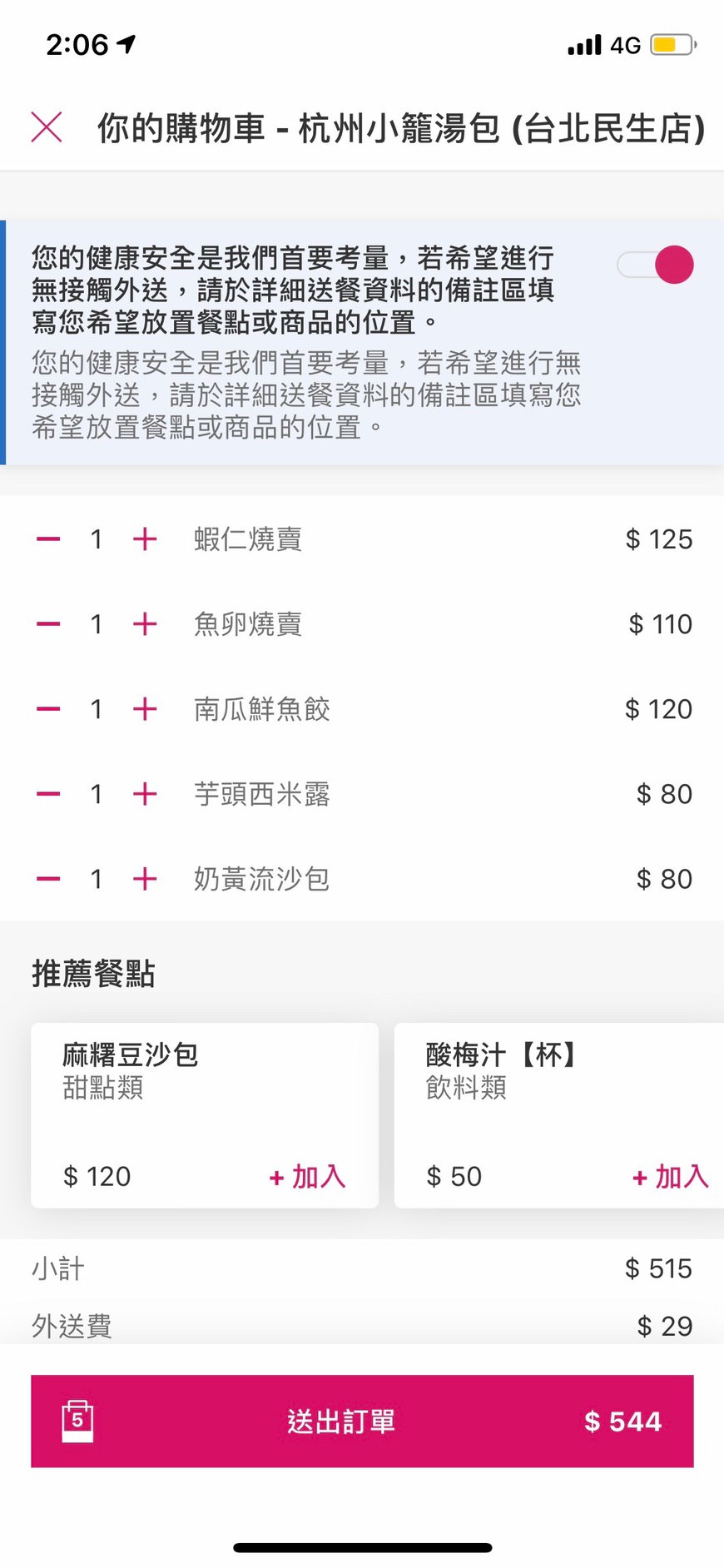Tap the 奶黃流沙包 item row
Image resolution: width=724 pixels, height=1568 pixels.
362,879
